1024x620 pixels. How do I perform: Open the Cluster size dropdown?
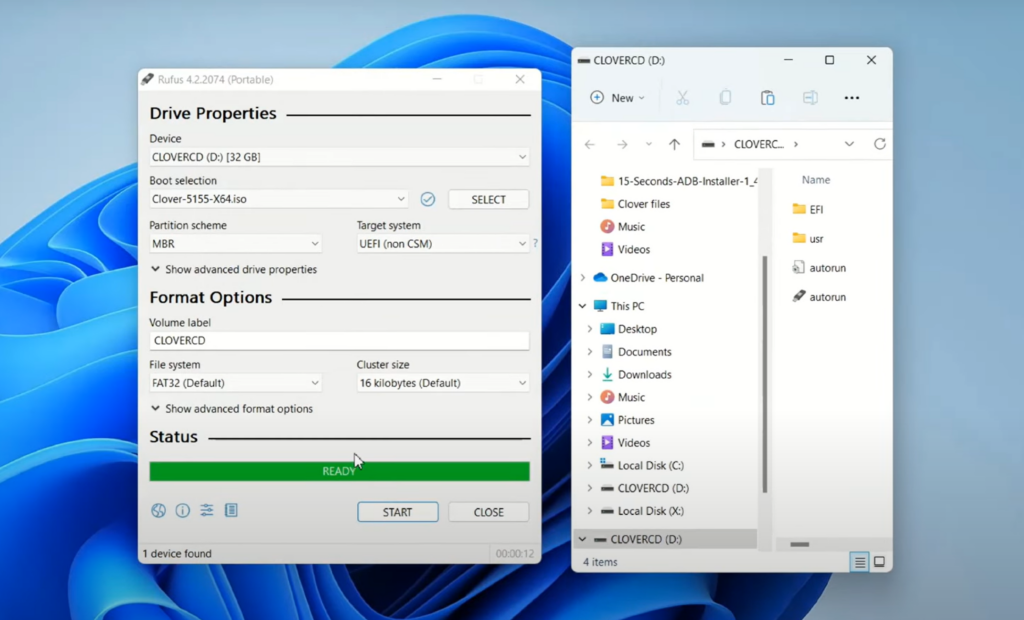pyautogui.click(x=443, y=383)
